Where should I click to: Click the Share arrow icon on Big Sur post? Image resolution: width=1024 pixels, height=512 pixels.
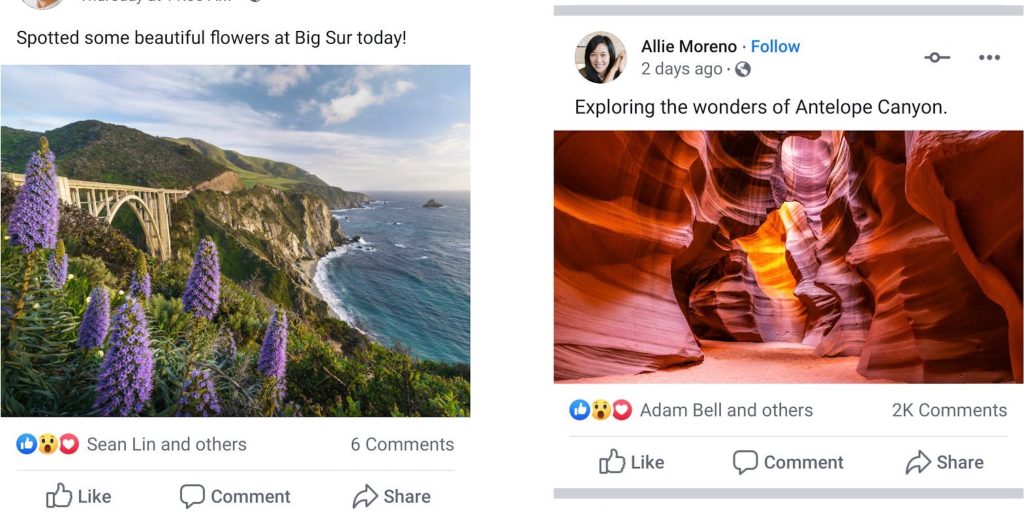[x=365, y=496]
